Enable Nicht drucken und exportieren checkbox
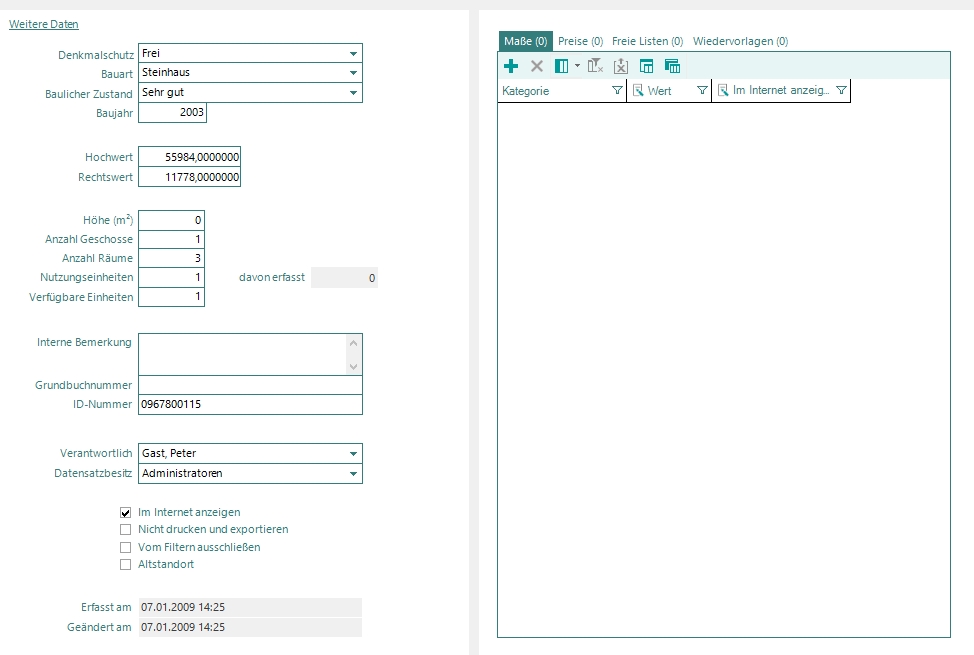The width and height of the screenshot is (974, 655). pos(126,529)
